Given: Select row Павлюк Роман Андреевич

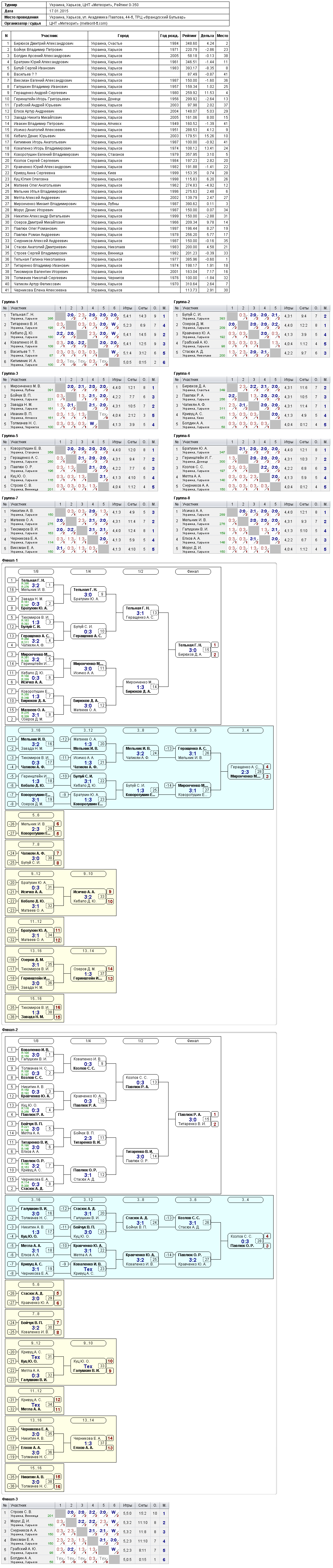Looking at the screenshot, I should click(116, 234).
